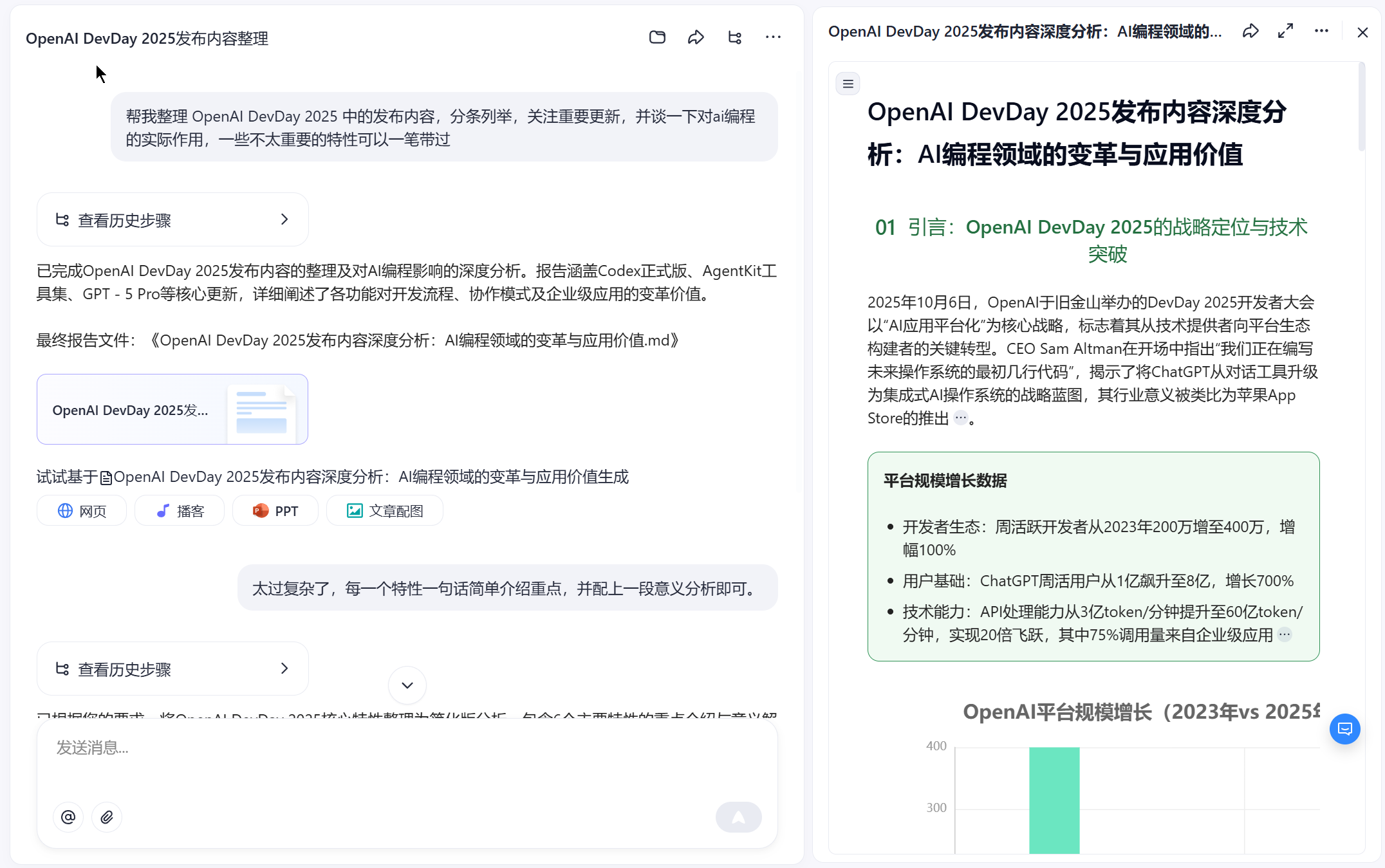Click the blue feedback chat bubble button

[1344, 729]
